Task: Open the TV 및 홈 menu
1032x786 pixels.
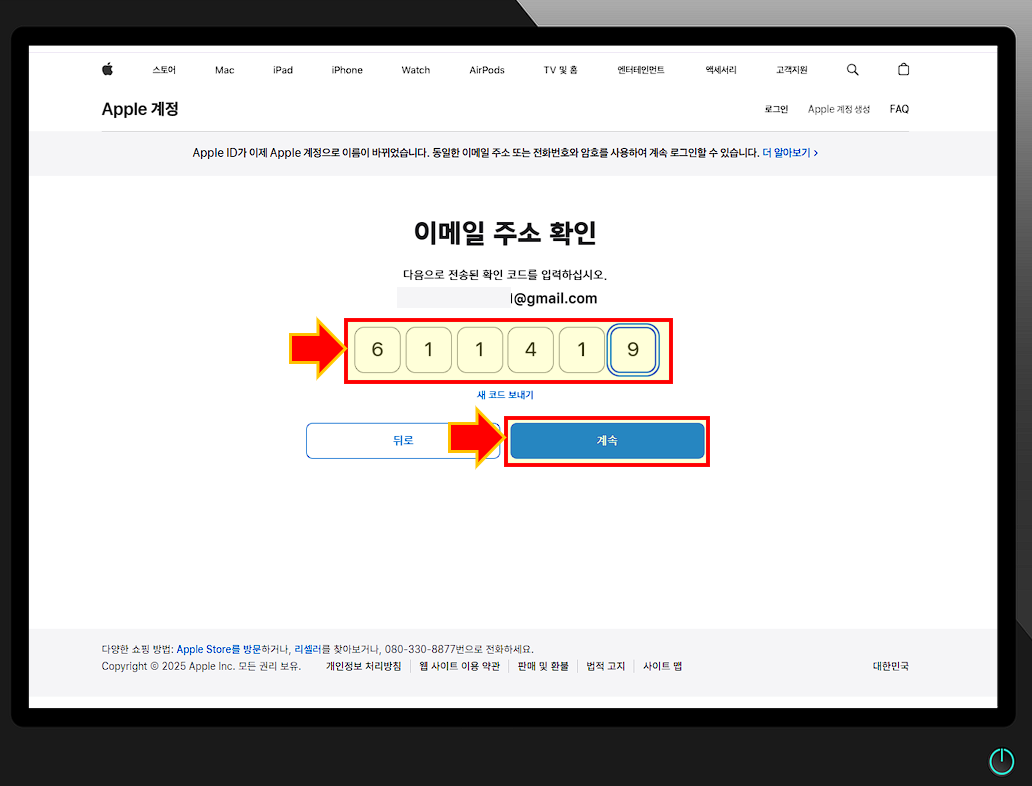Action: (561, 69)
